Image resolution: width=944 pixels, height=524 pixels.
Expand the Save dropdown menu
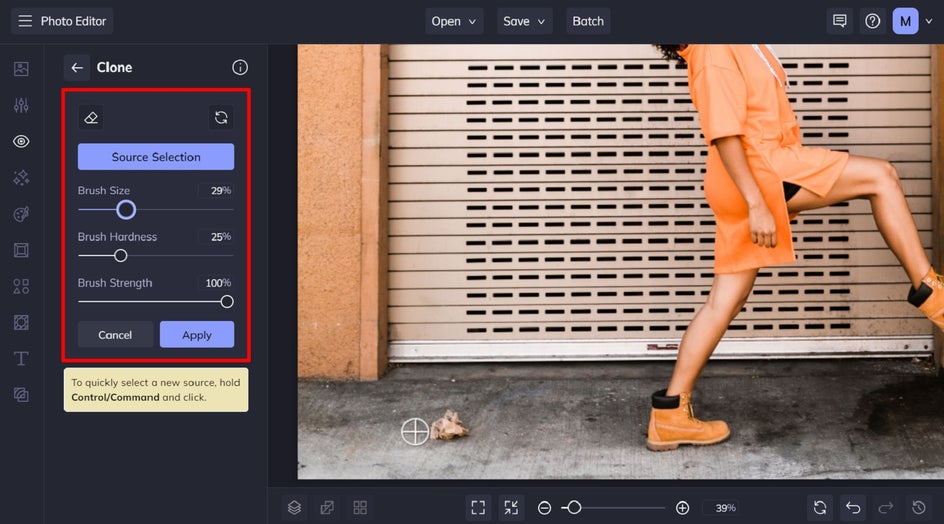pyautogui.click(x=524, y=21)
